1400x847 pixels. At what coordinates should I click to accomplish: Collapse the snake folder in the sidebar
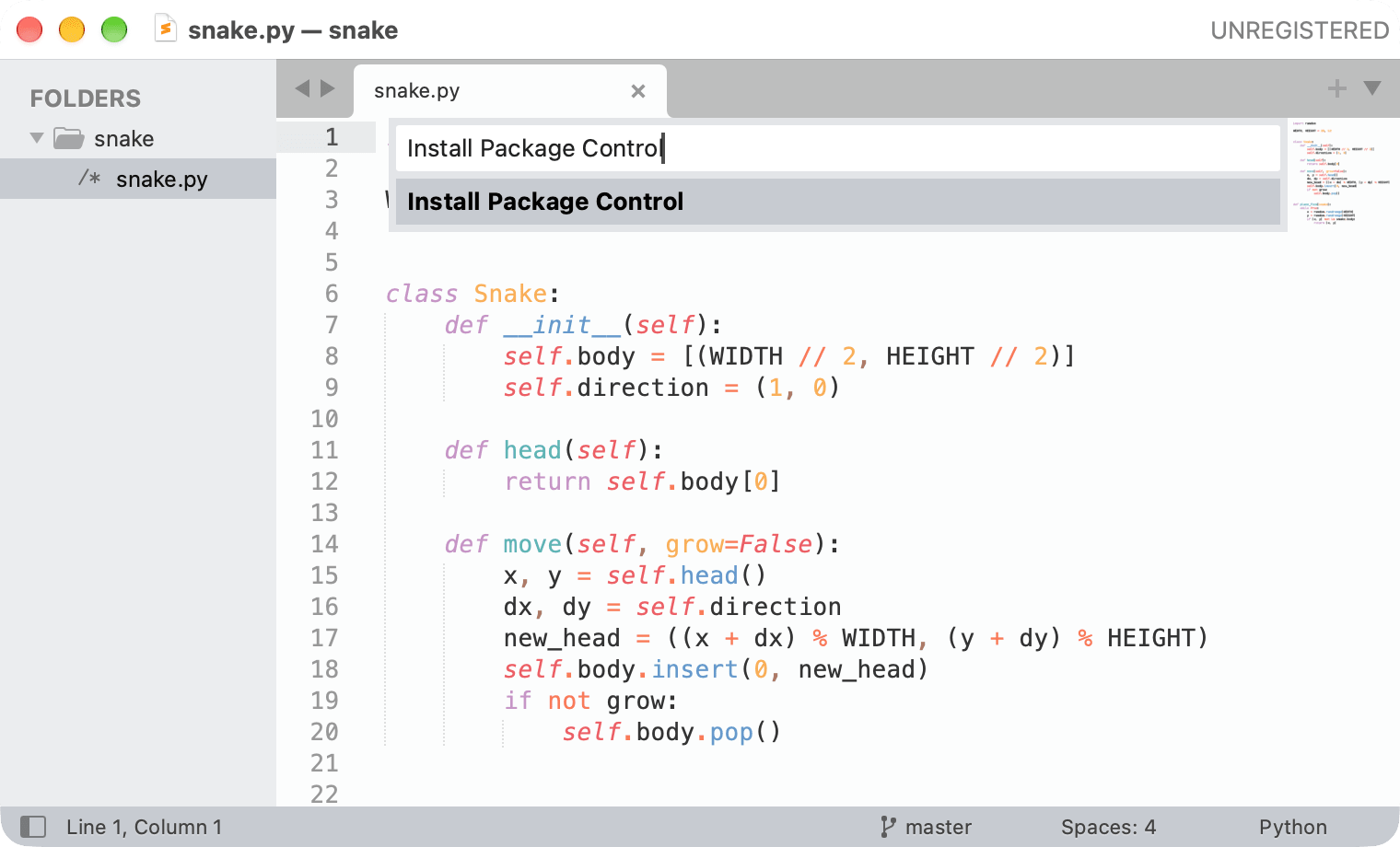point(37,138)
